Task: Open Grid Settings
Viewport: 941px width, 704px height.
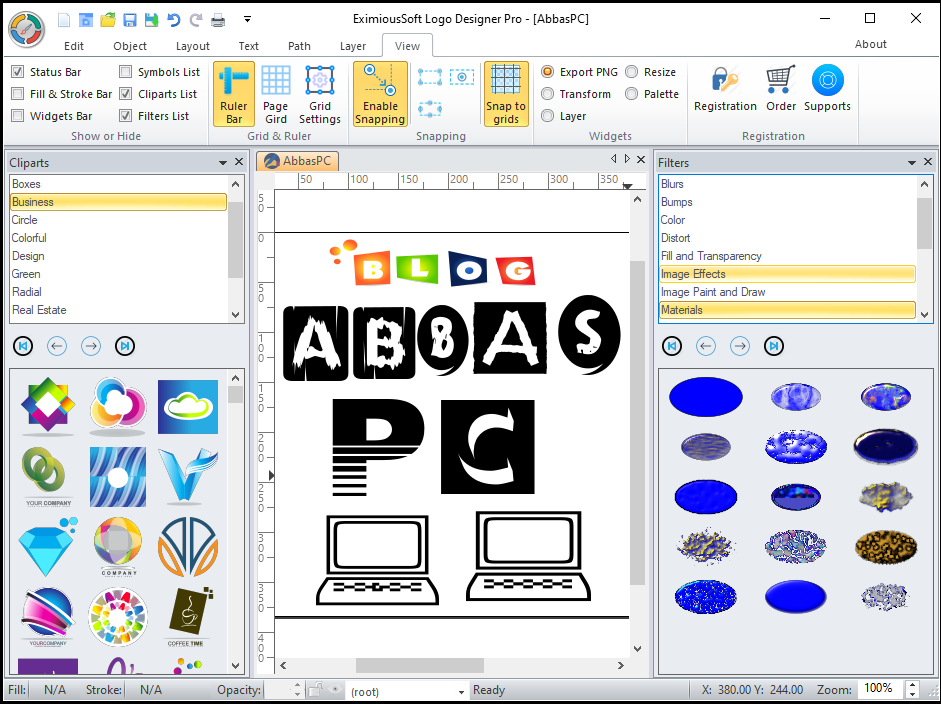Action: coord(320,94)
